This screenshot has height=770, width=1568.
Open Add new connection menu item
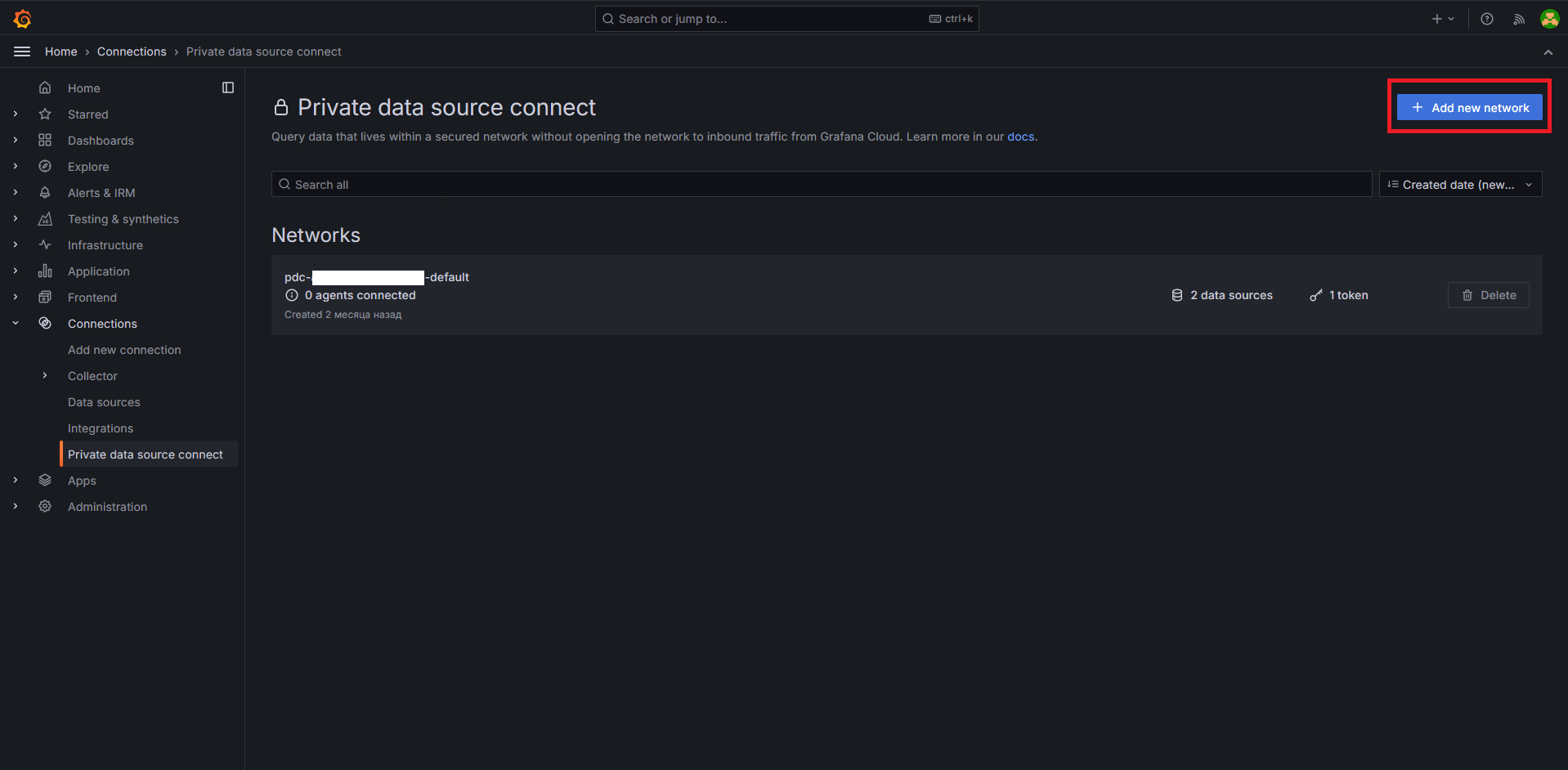point(124,350)
